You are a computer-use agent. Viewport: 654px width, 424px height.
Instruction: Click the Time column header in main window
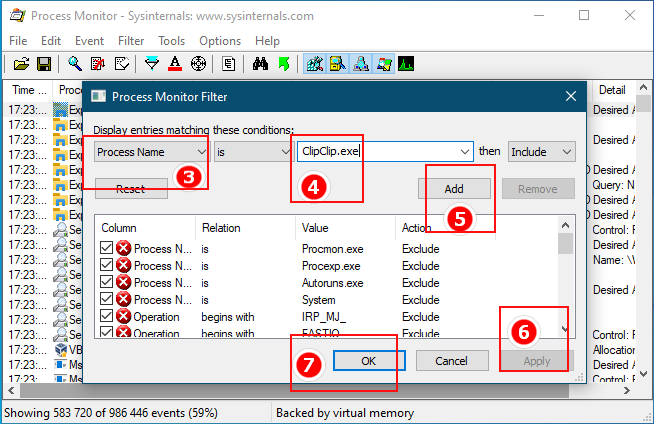[x=28, y=90]
